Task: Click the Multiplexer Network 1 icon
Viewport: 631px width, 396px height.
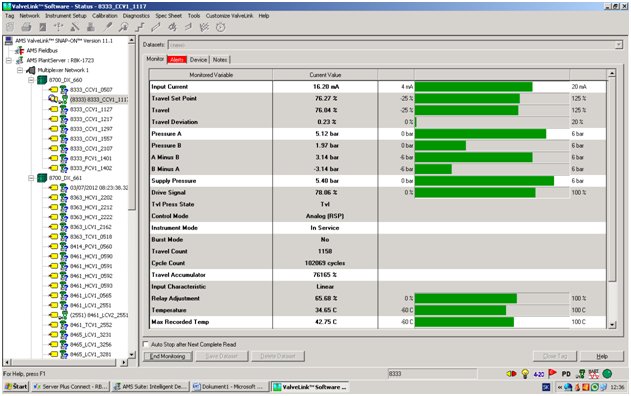Action: tap(31, 70)
